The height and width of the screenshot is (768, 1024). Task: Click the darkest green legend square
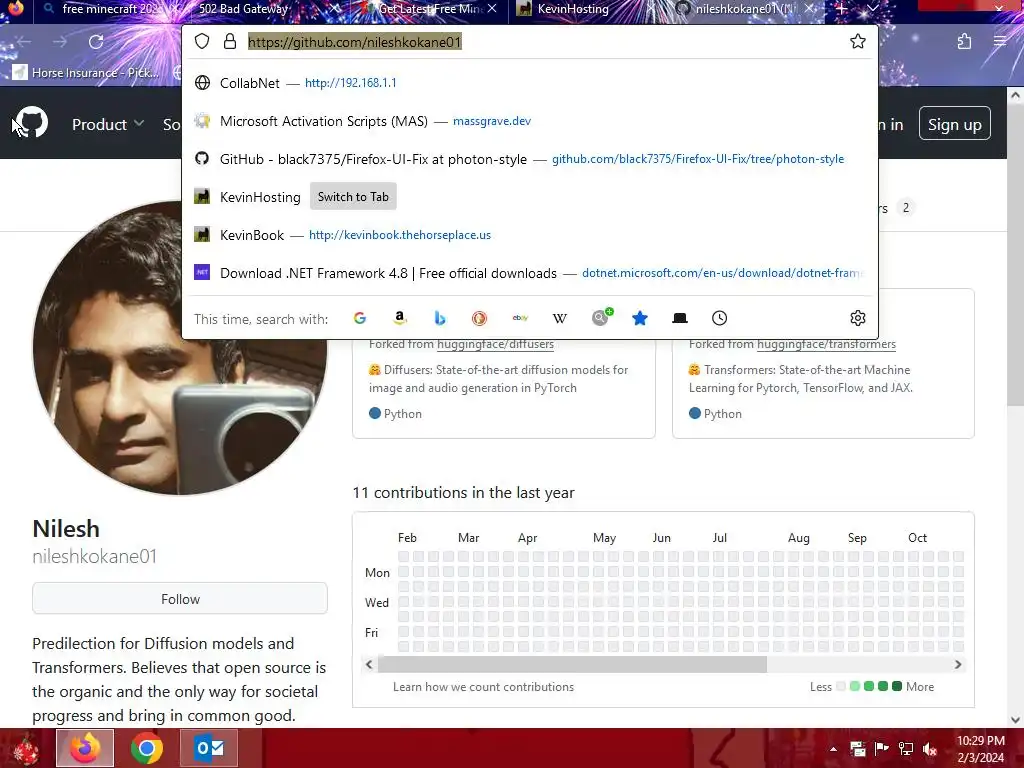coord(897,686)
